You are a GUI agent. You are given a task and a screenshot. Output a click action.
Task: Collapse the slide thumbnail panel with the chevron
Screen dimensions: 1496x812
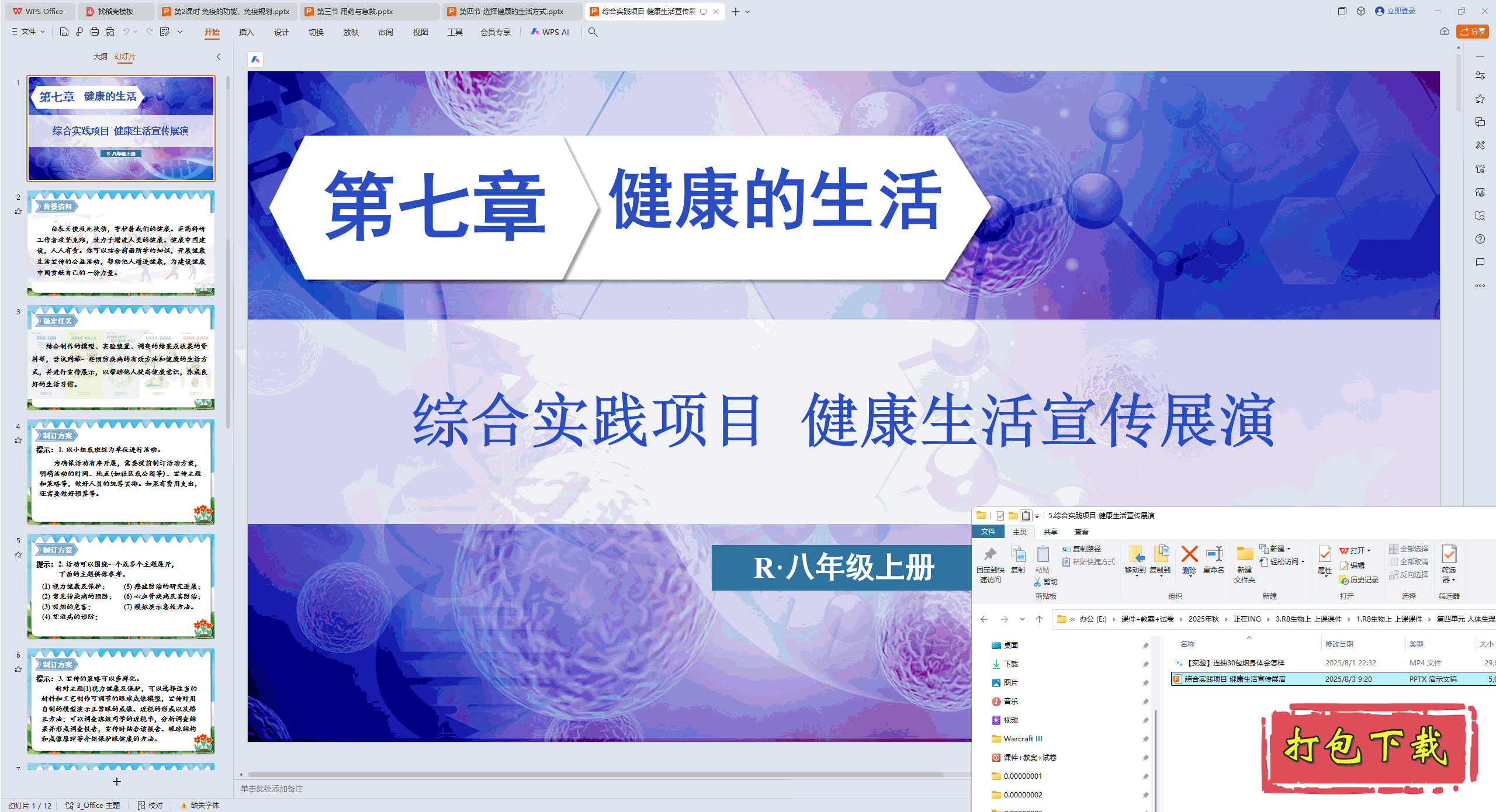coord(219,57)
